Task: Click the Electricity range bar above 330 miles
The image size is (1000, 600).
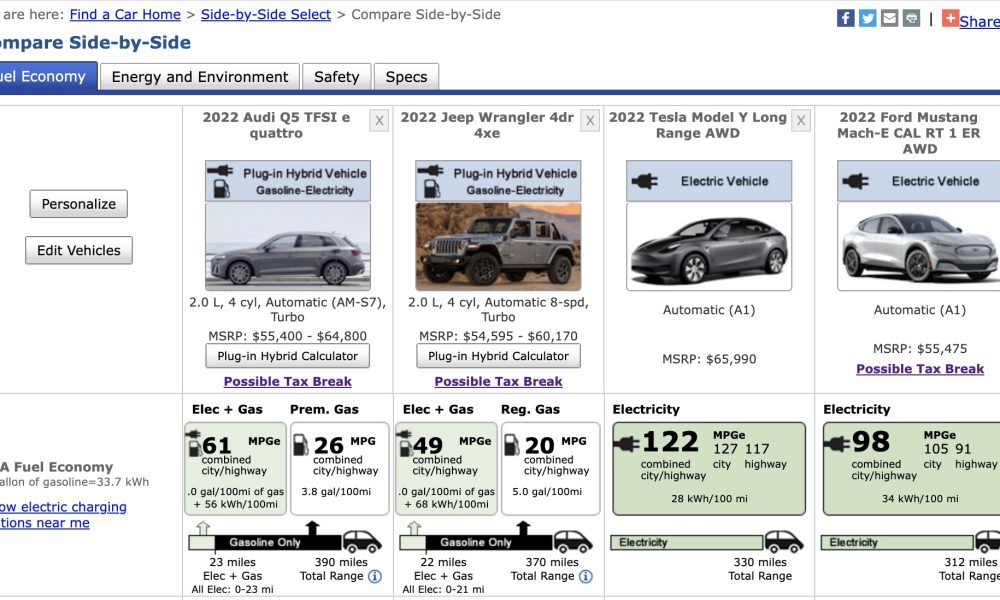Action: [687, 543]
